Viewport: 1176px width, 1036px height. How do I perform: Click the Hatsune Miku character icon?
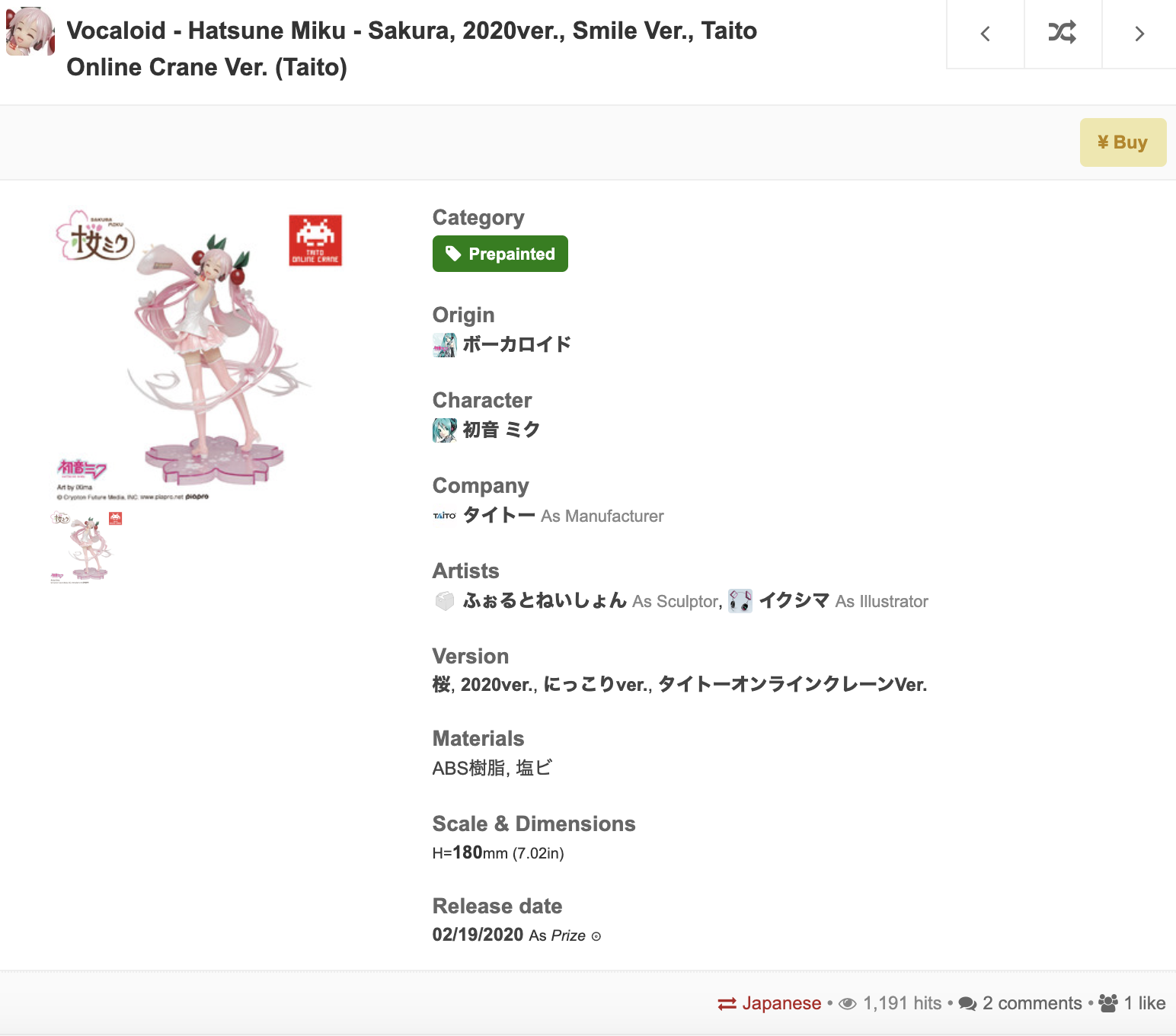pos(445,430)
